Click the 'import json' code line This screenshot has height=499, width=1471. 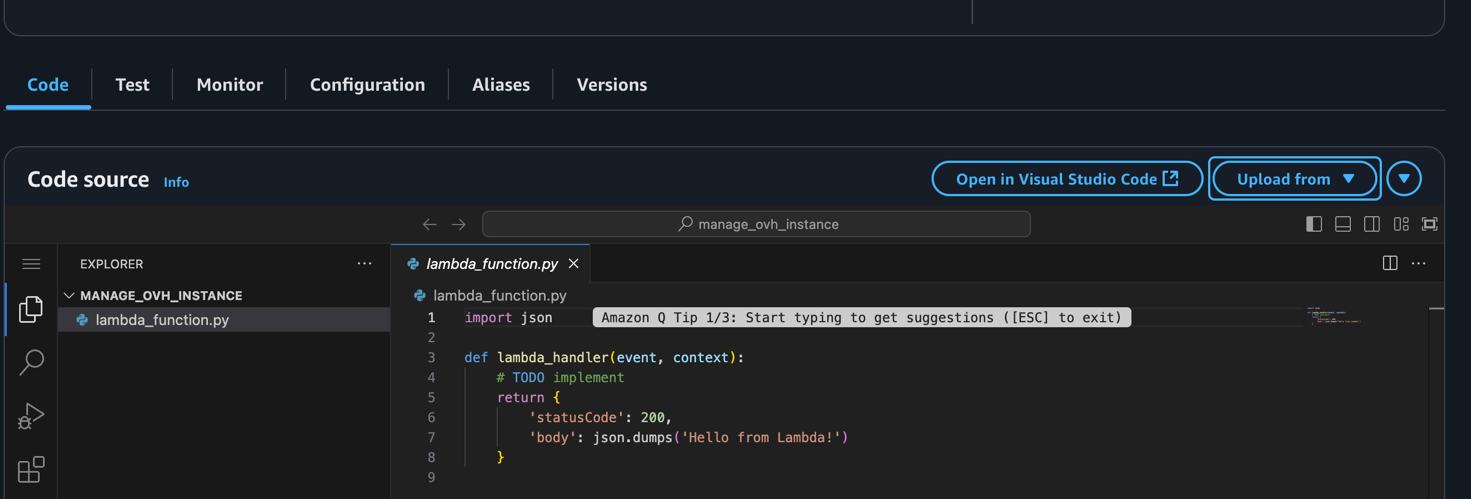508,317
